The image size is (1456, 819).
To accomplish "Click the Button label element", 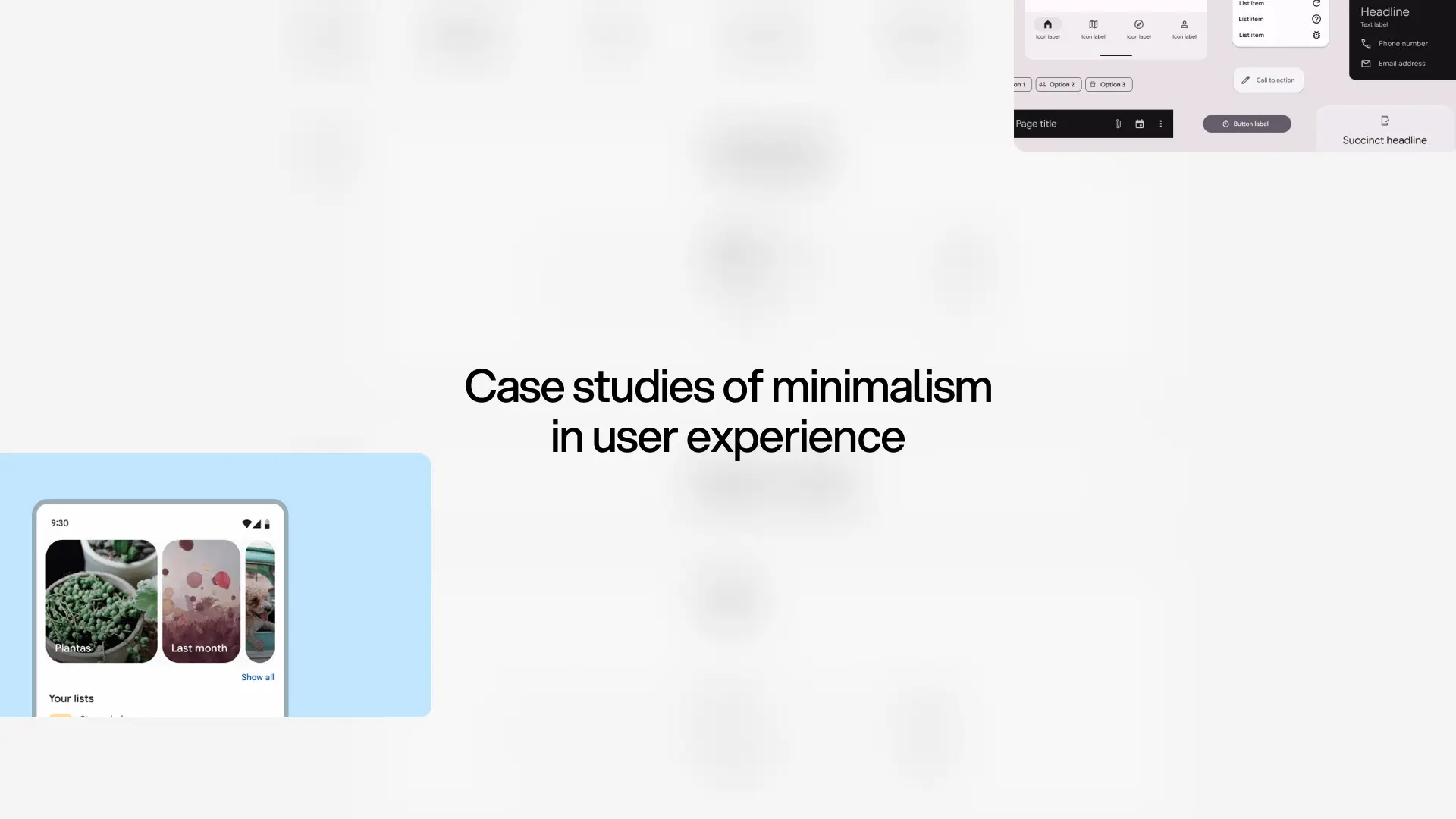I will (x=1246, y=123).
